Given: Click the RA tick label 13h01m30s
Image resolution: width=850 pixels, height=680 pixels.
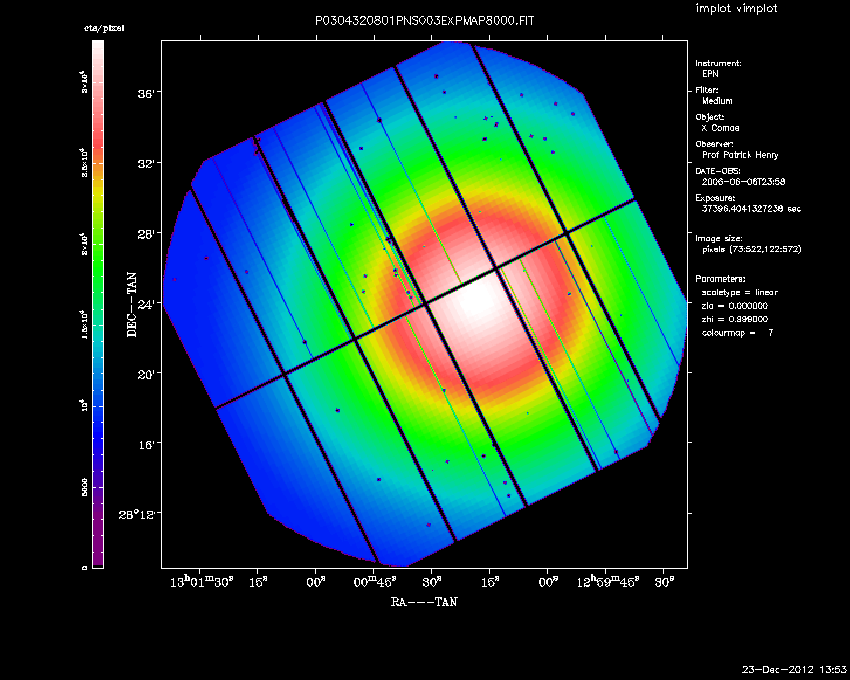Looking at the screenshot, I should pyautogui.click(x=202, y=582).
